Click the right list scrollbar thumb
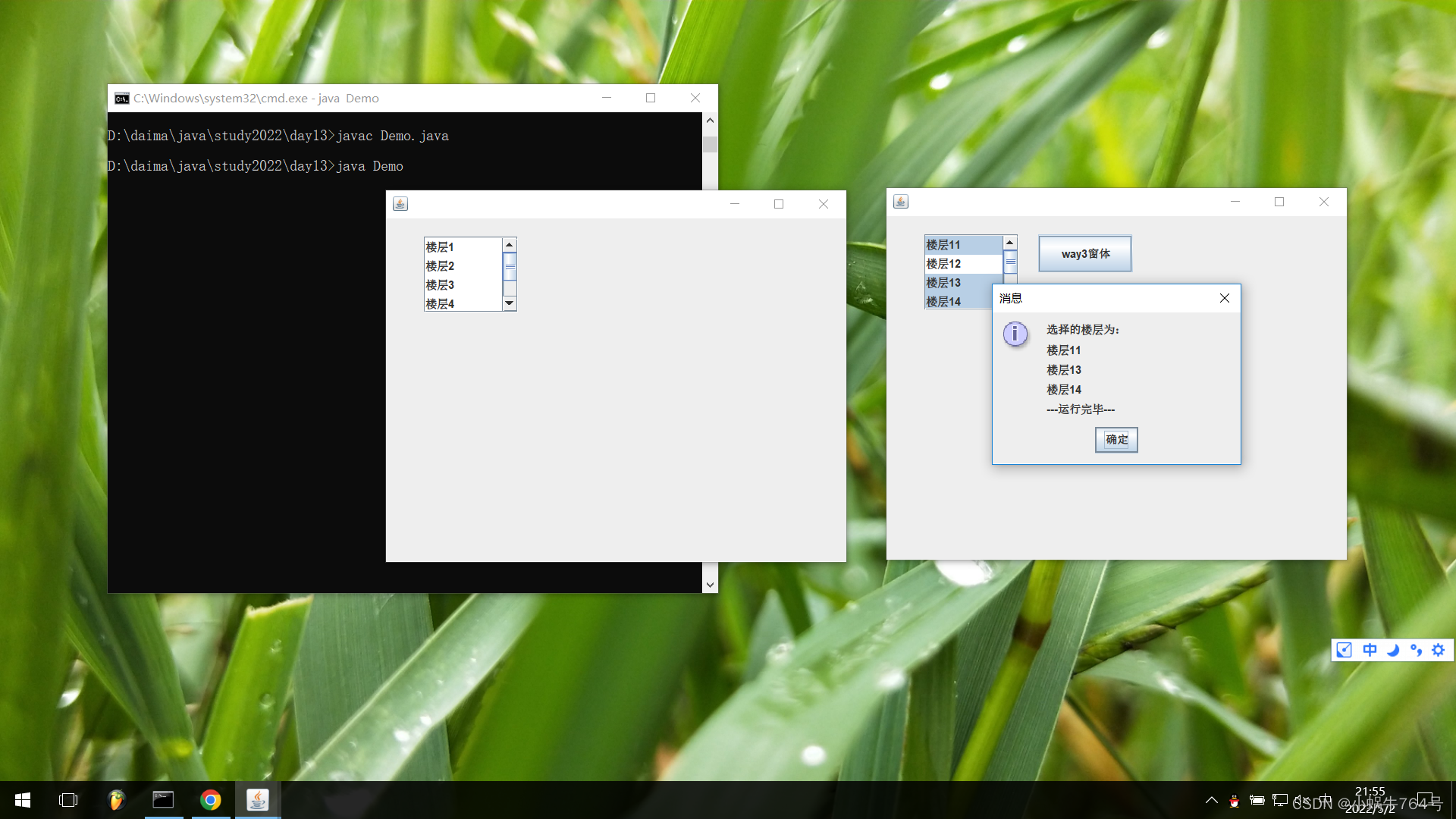The width and height of the screenshot is (1456, 819). pyautogui.click(x=1009, y=262)
